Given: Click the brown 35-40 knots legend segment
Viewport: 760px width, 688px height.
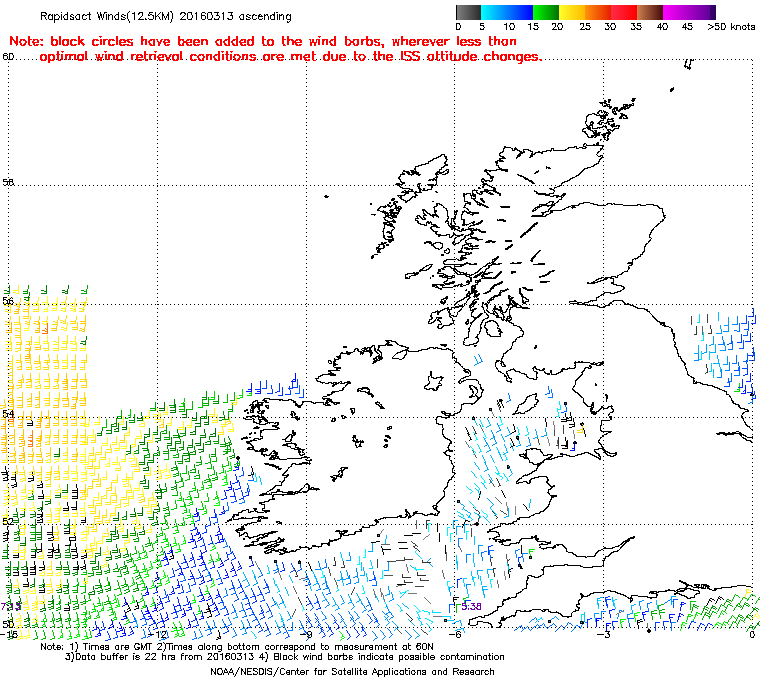Looking at the screenshot, I should pos(650,12).
